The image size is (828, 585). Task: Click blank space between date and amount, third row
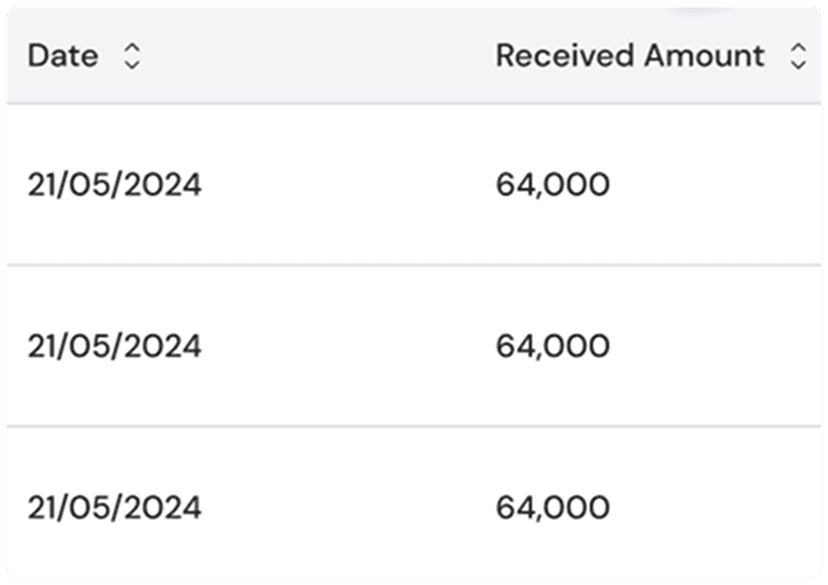pos(349,508)
